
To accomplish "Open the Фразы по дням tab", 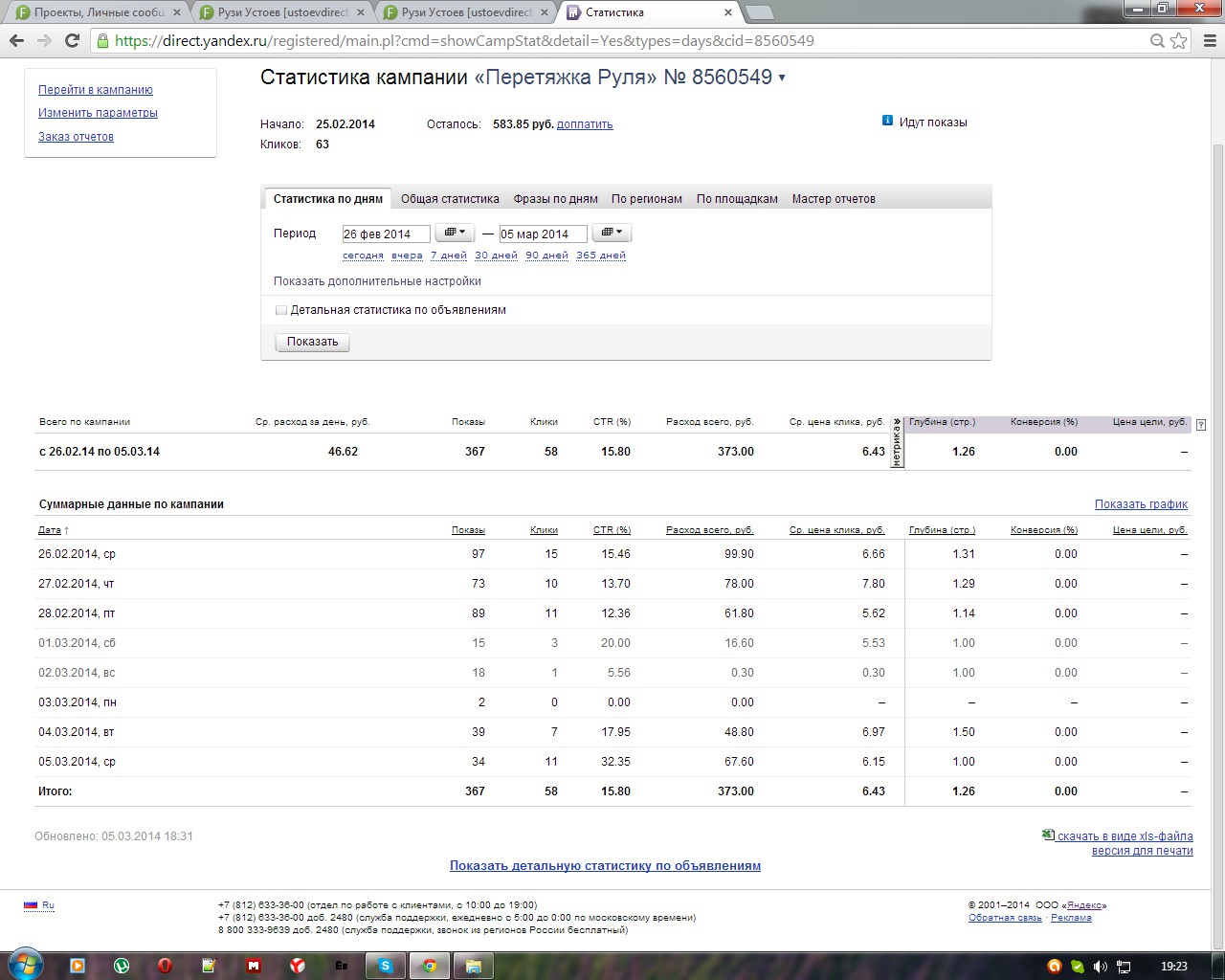I will 556,199.
